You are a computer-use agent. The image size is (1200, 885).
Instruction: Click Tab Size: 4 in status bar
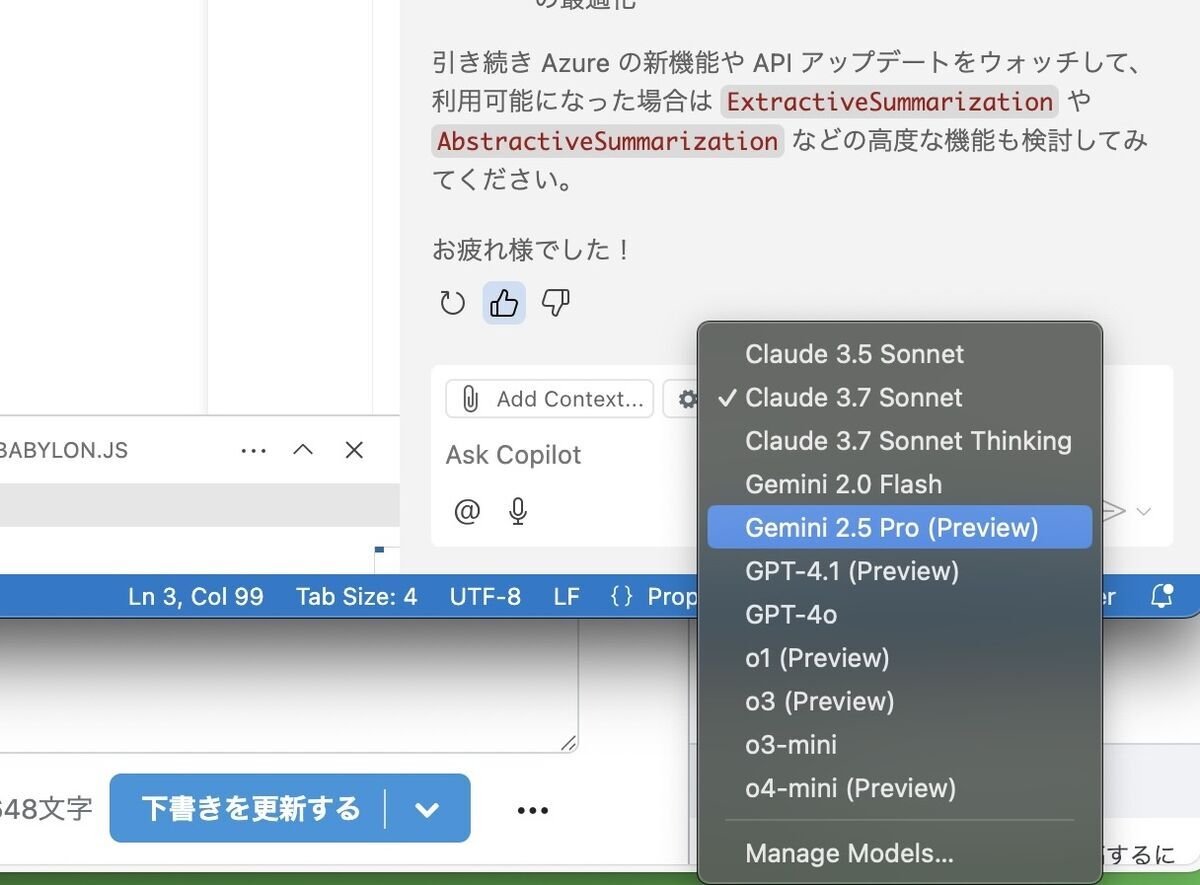click(x=357, y=597)
